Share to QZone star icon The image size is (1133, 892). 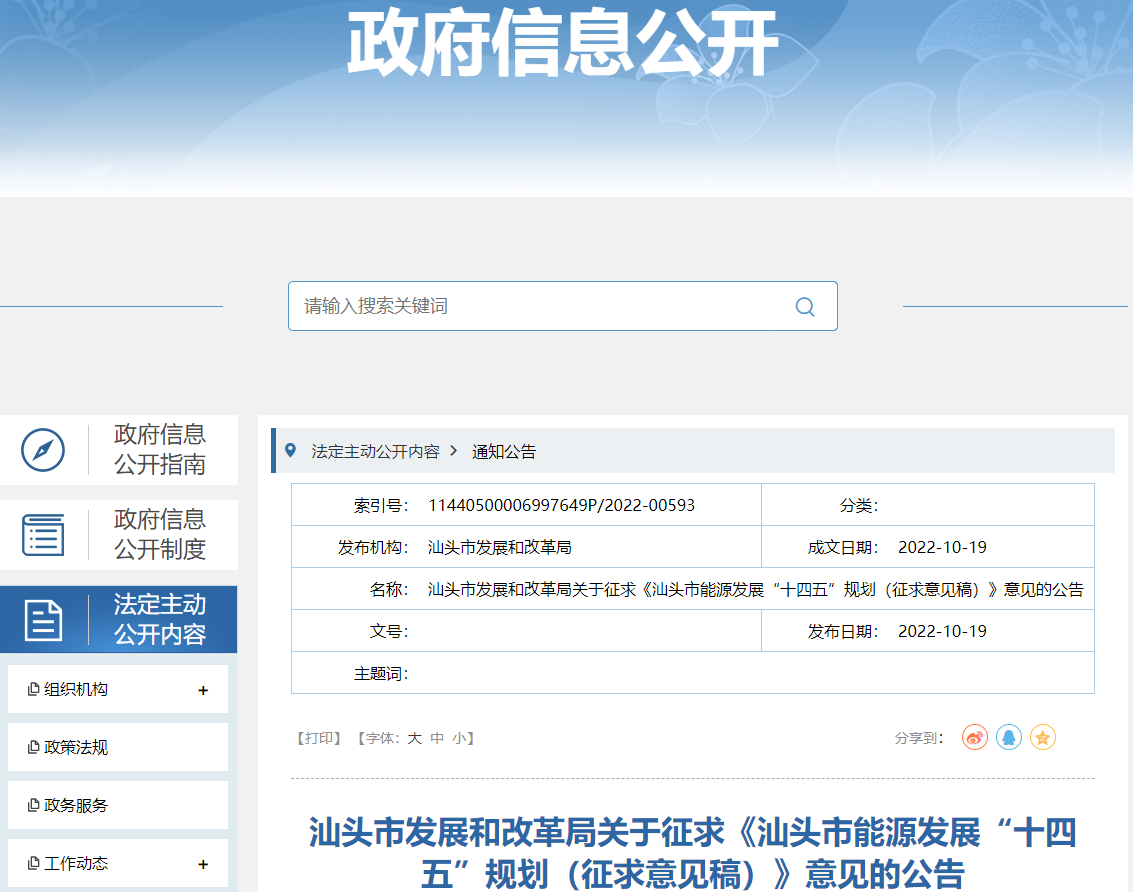pyautogui.click(x=1043, y=738)
